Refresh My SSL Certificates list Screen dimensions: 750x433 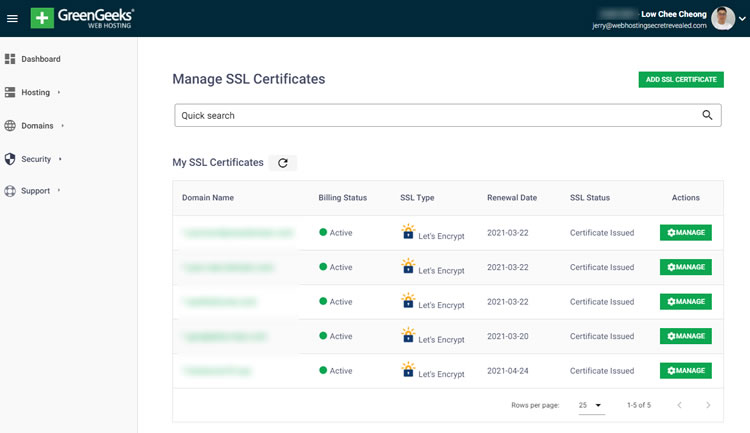click(283, 163)
